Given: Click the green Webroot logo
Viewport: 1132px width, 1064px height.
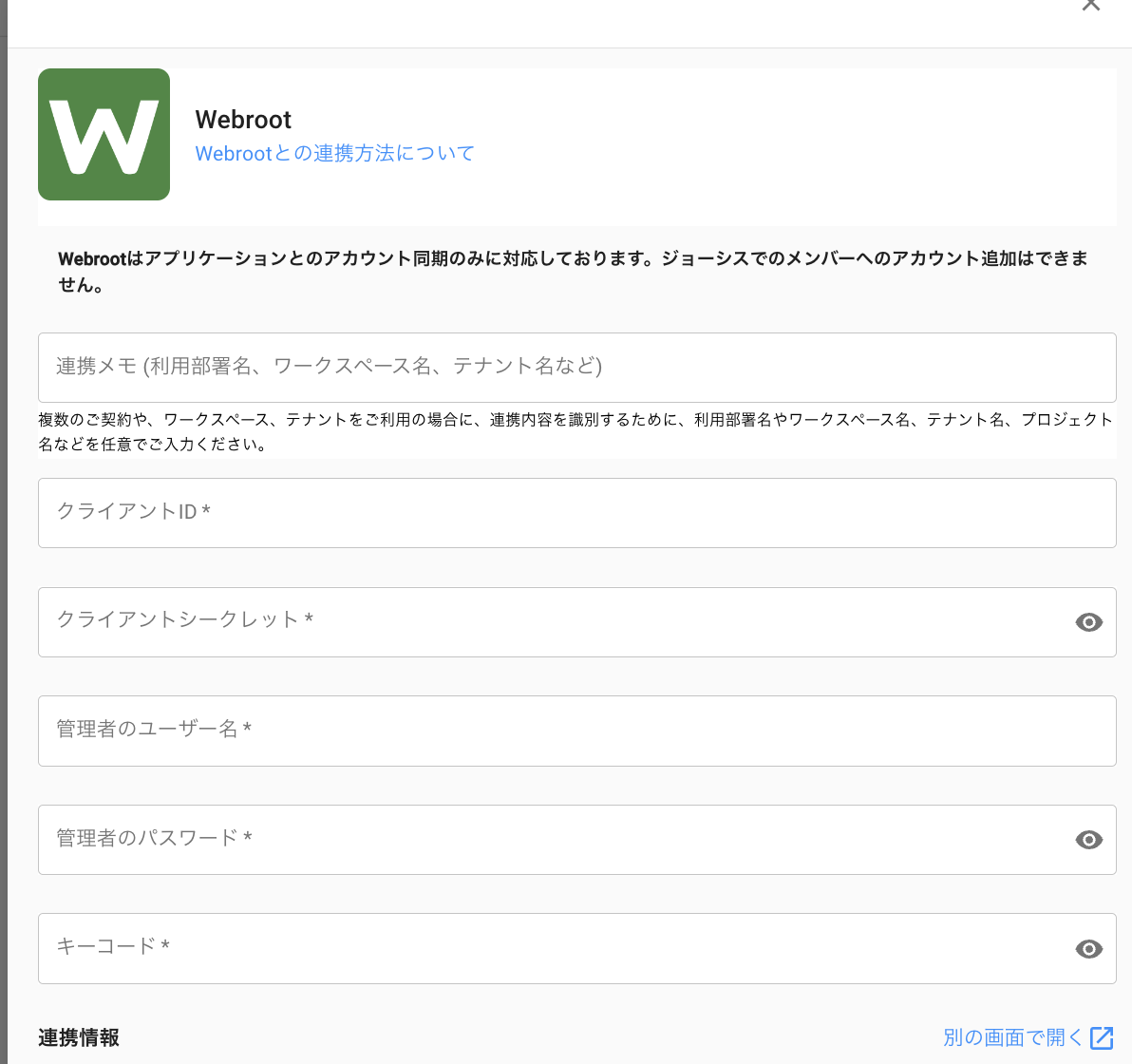Looking at the screenshot, I should [104, 135].
